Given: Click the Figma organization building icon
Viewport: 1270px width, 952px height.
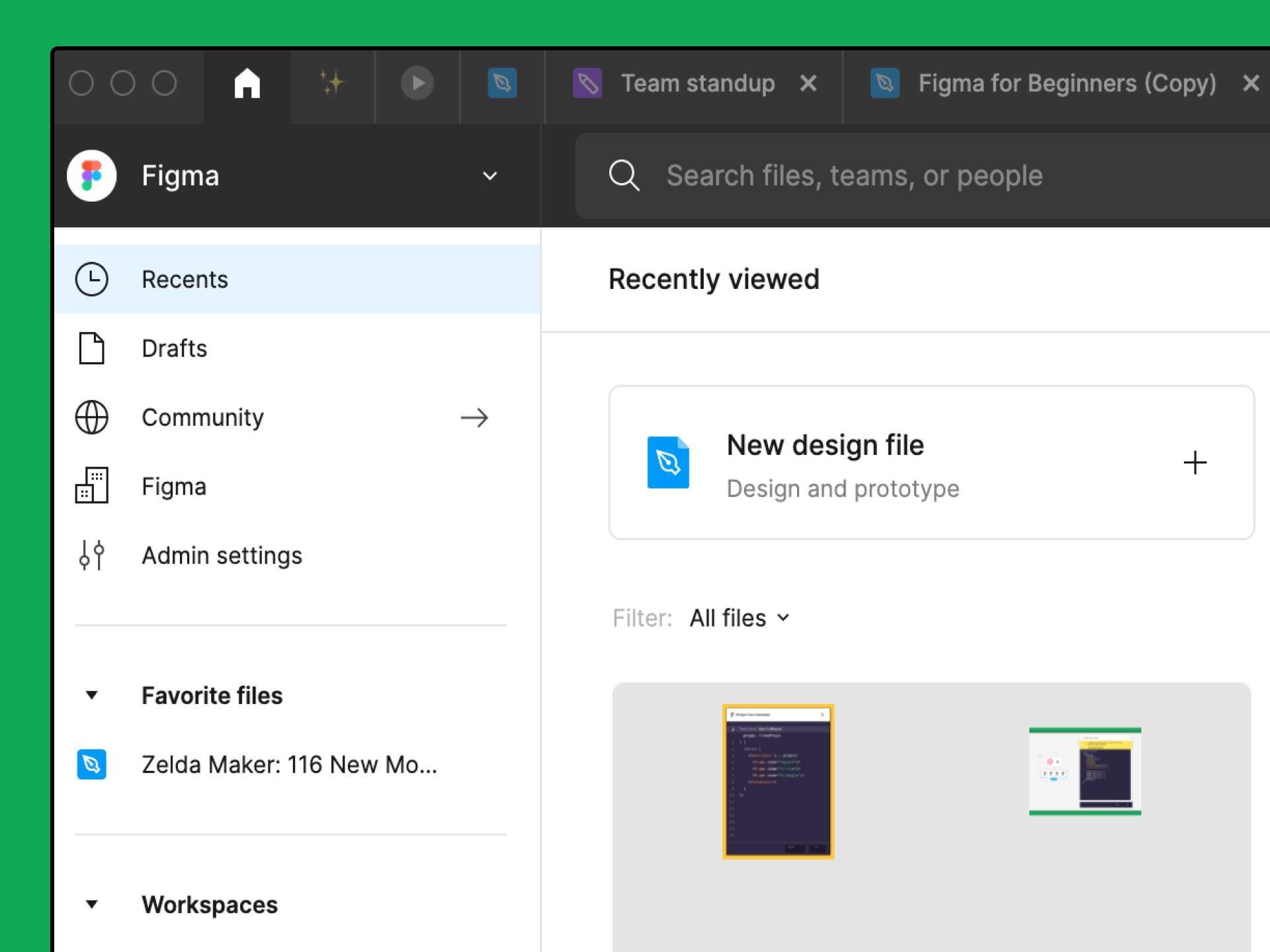Looking at the screenshot, I should 92,486.
